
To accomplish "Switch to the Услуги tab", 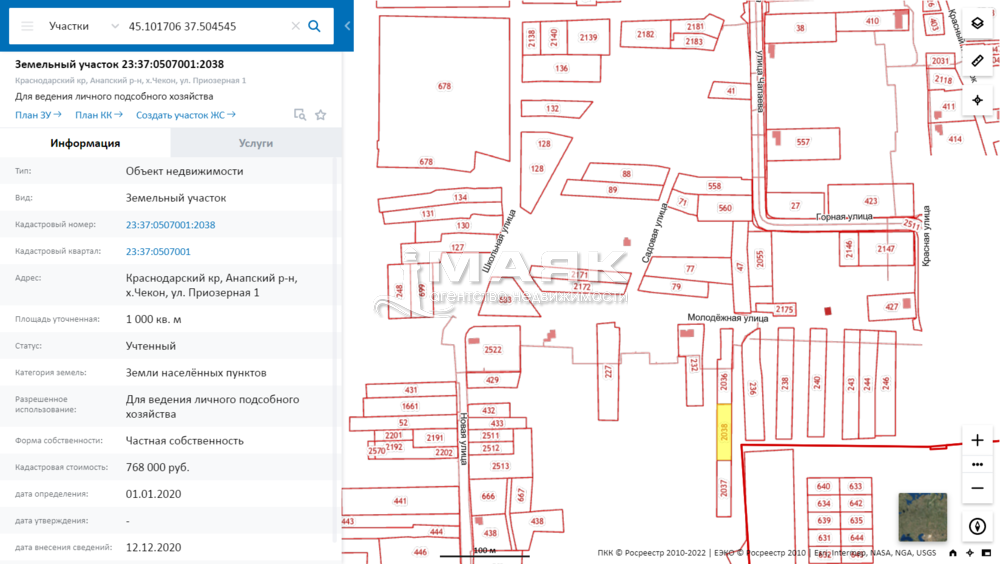I will pos(256,143).
